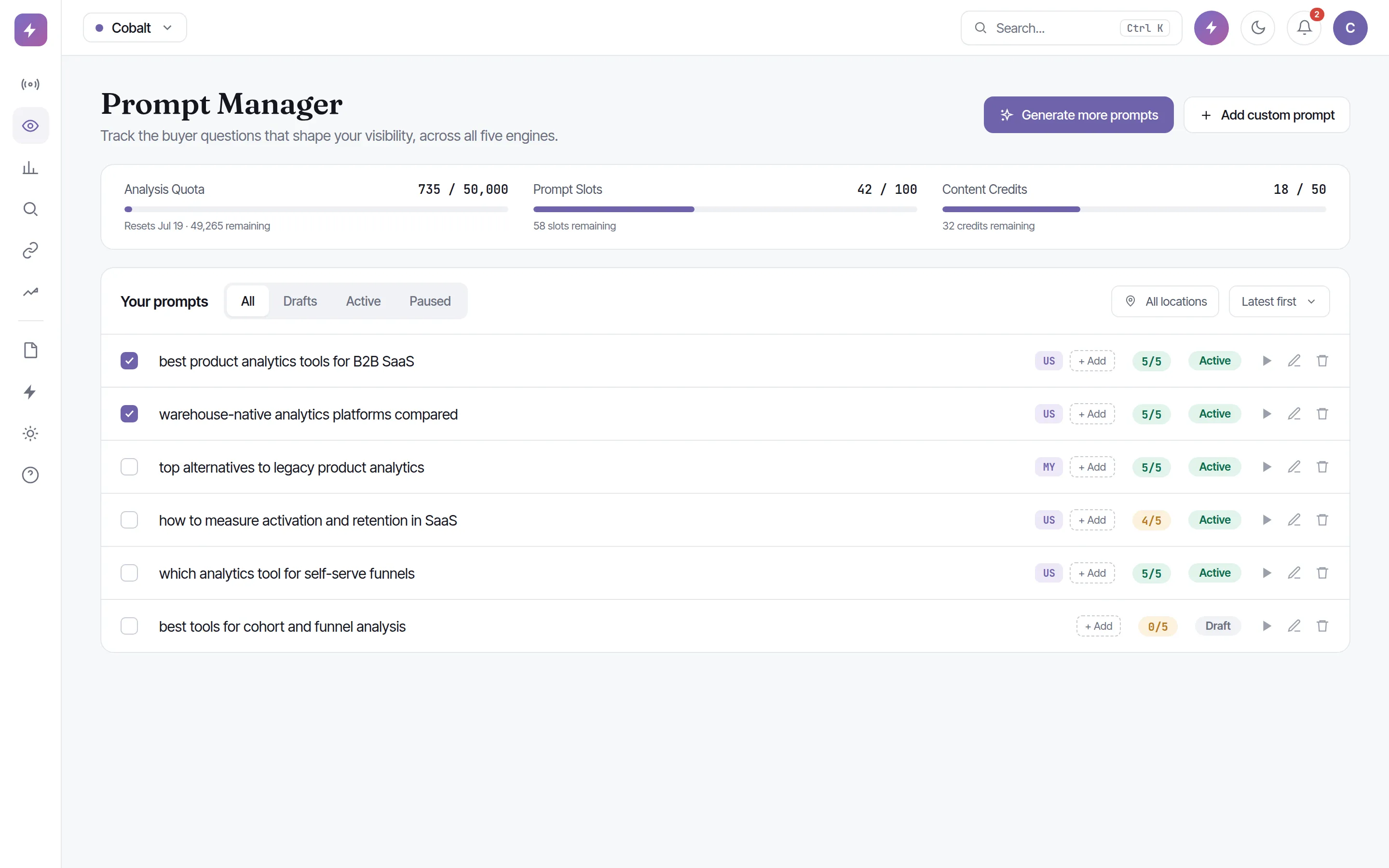Viewport: 1389px width, 868px height.
Task: Run the best product analytics tools prompt
Action: click(1267, 361)
